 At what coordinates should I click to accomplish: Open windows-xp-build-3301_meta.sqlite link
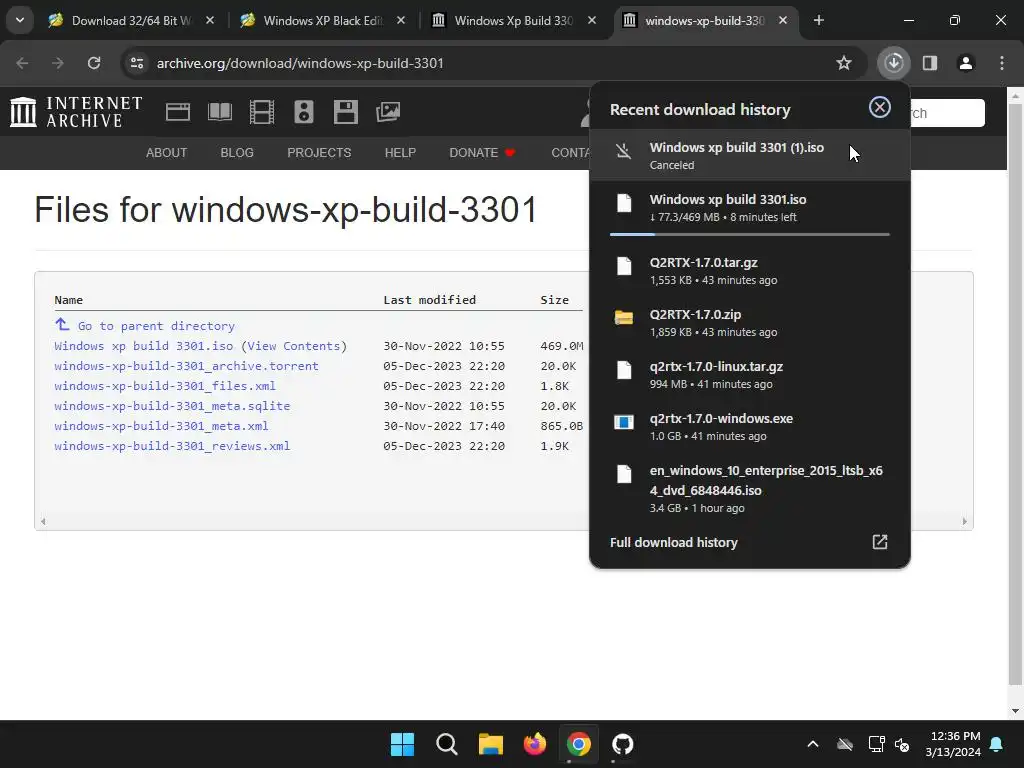[172, 406]
